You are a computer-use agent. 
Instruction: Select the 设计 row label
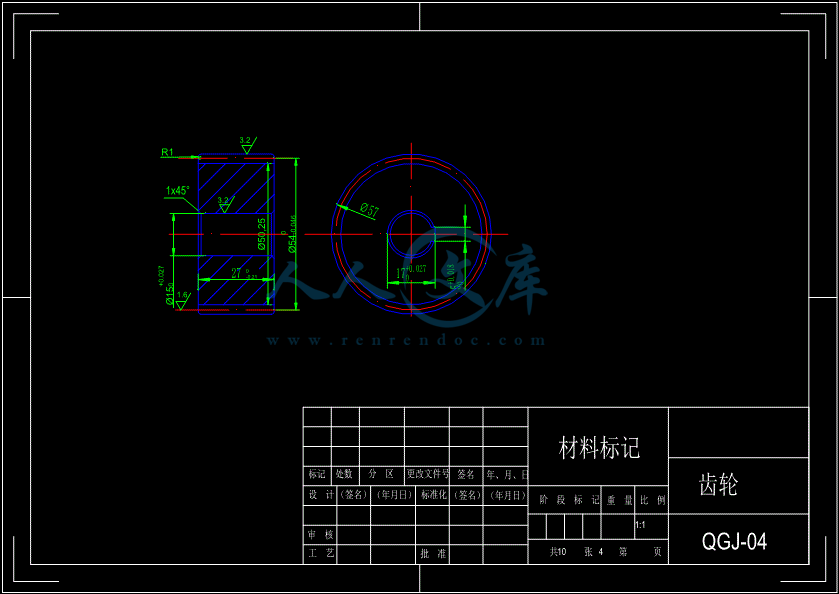pos(321,495)
